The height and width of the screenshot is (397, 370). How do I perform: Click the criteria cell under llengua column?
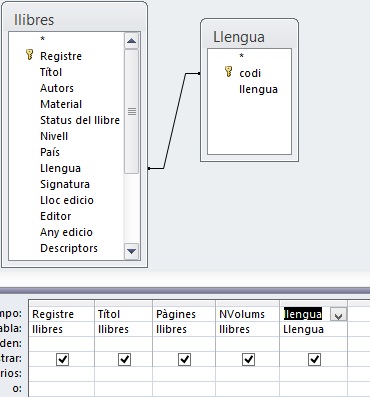pos(314,374)
